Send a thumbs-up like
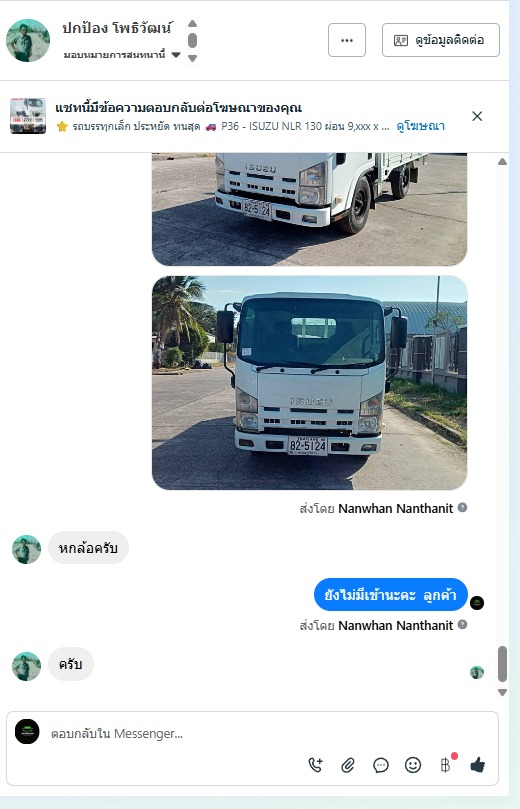 [478, 765]
